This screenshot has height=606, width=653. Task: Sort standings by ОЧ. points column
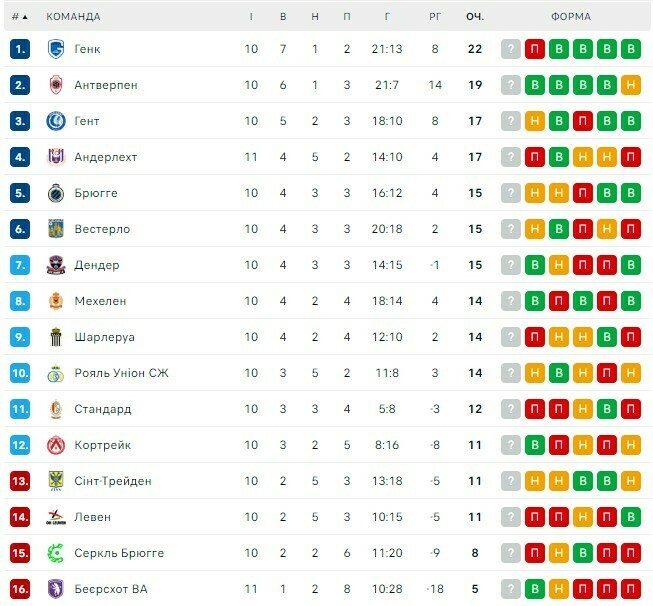point(474,16)
